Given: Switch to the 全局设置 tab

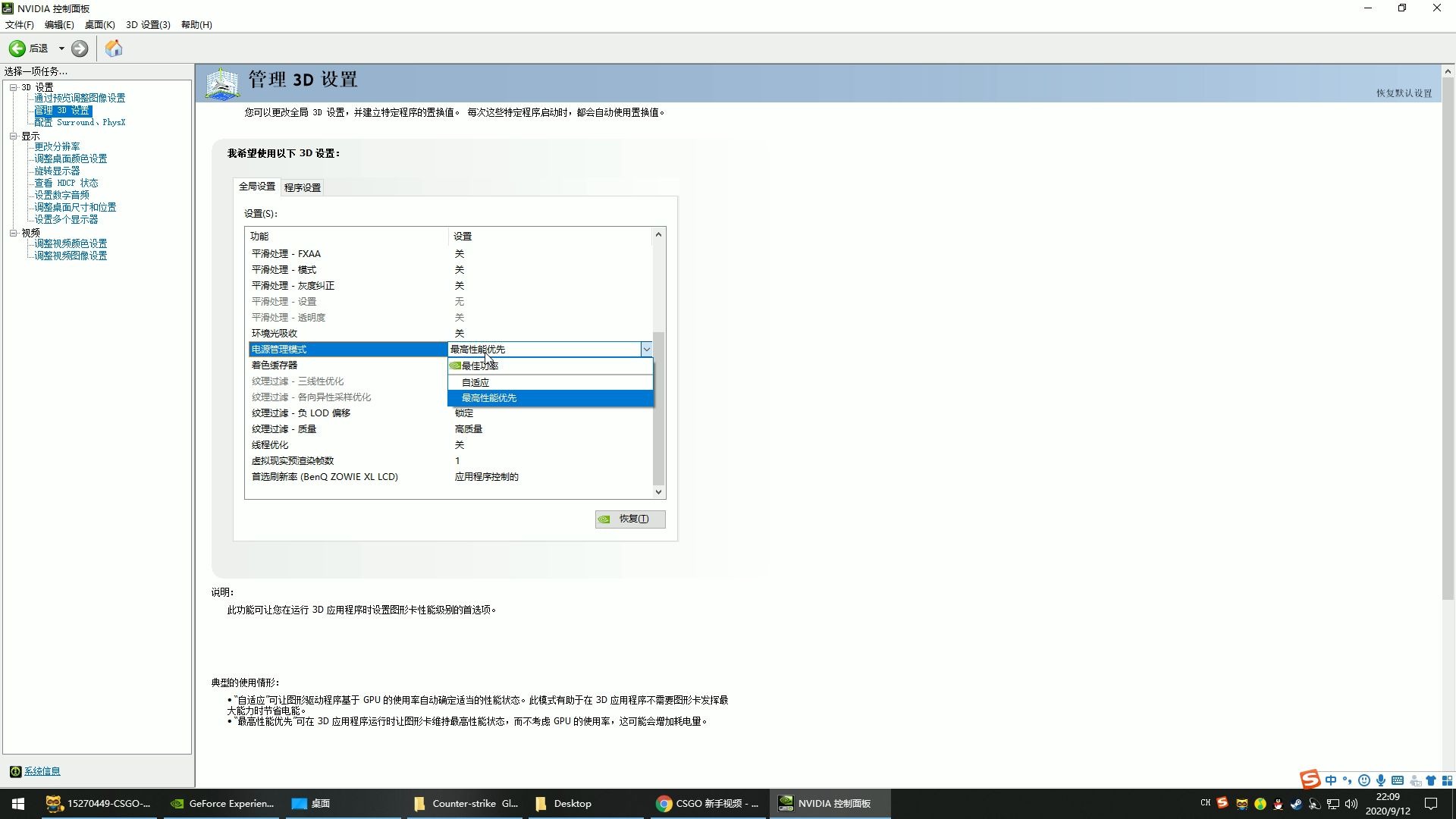Looking at the screenshot, I should (257, 186).
